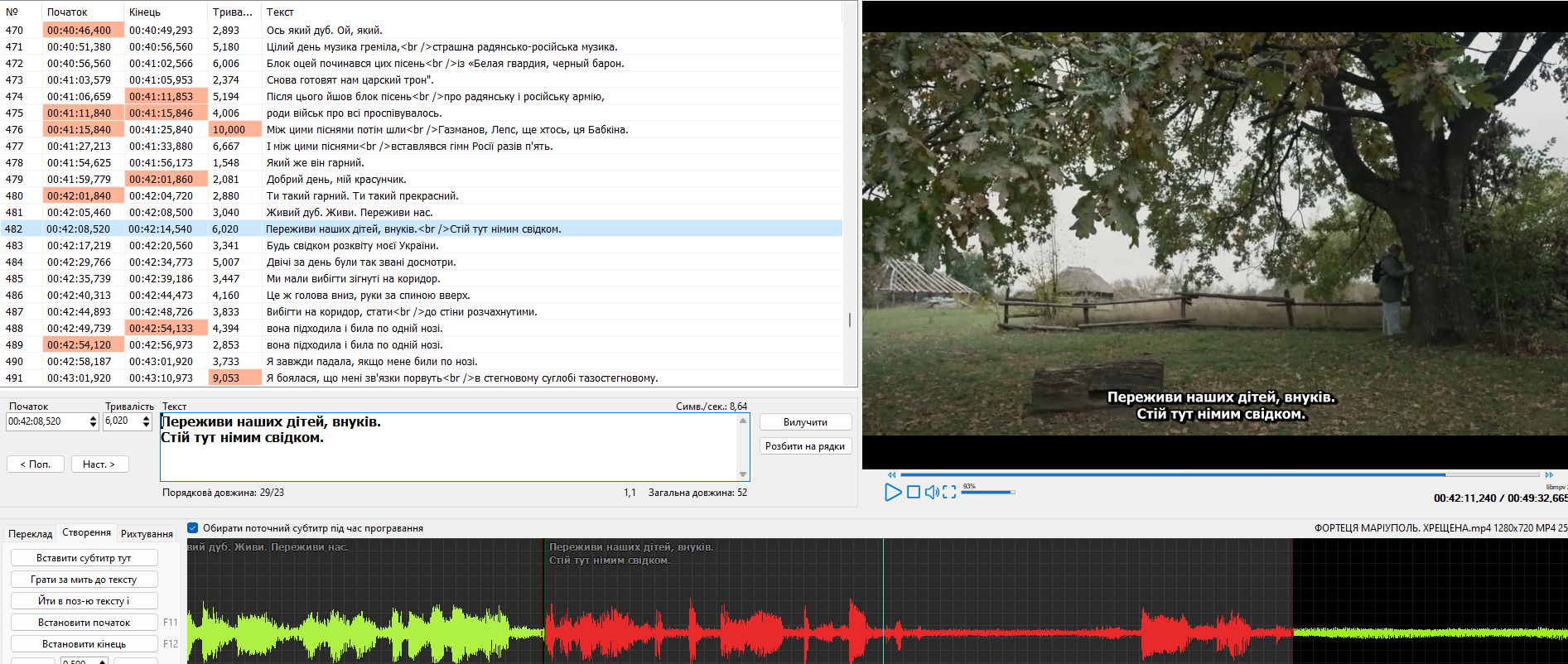Screen dimensions: 1568x664
Task: Click the video seek progress bar
Action: [x=1219, y=474]
